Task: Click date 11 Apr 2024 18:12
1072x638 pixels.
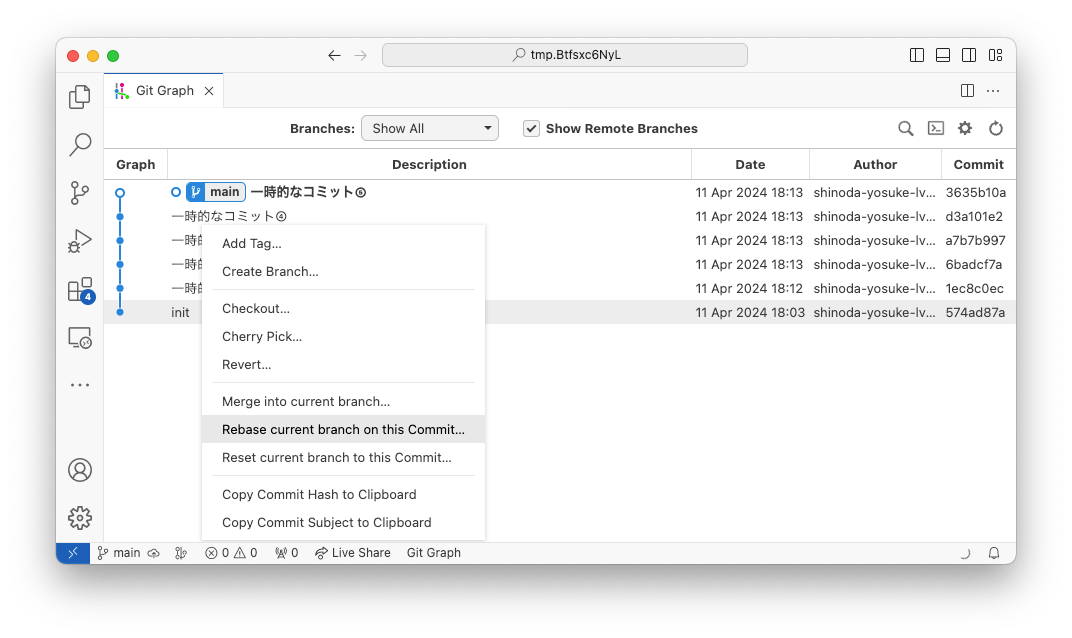Action: (x=749, y=289)
